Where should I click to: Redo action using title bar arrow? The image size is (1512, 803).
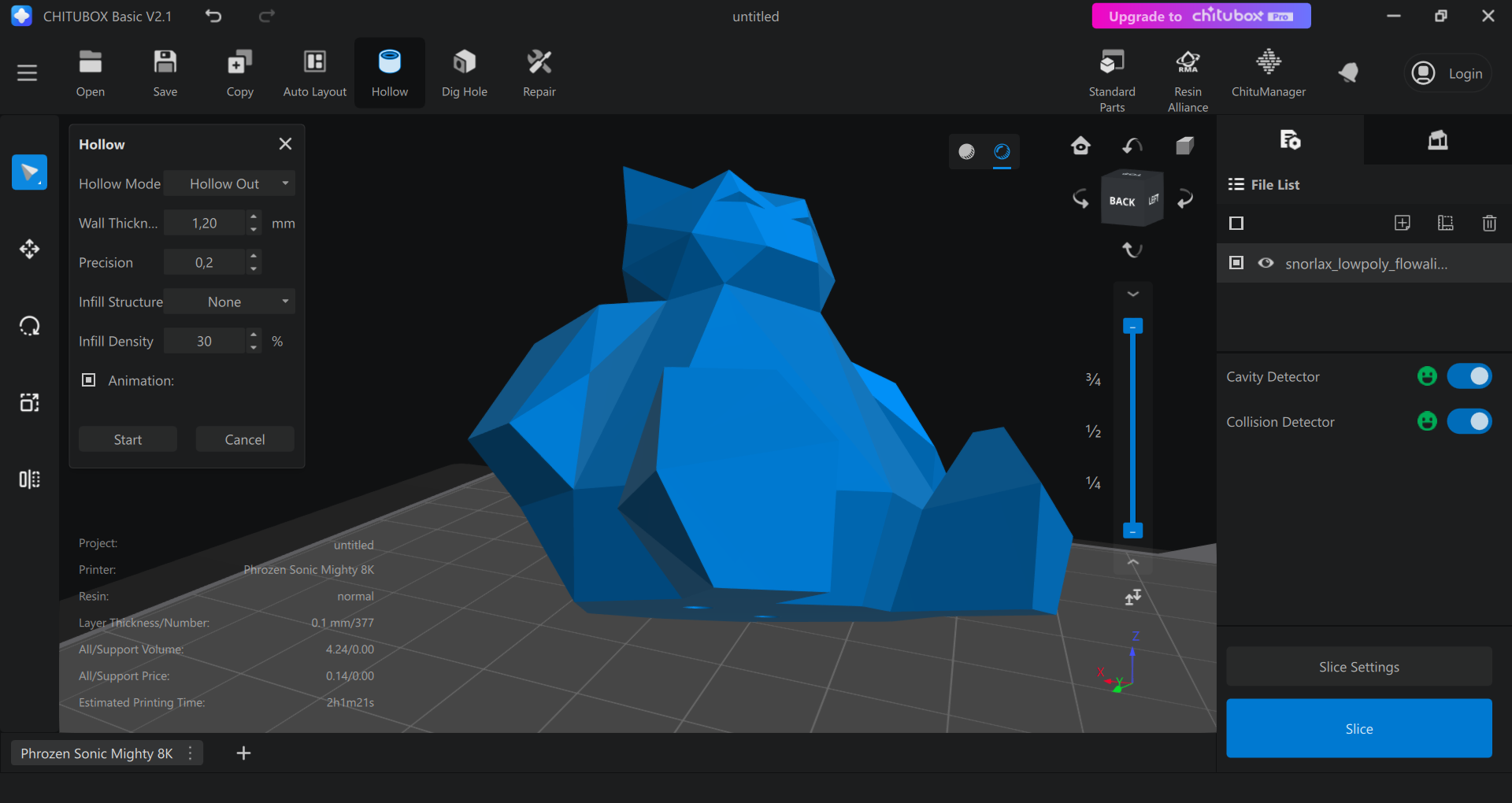click(267, 16)
